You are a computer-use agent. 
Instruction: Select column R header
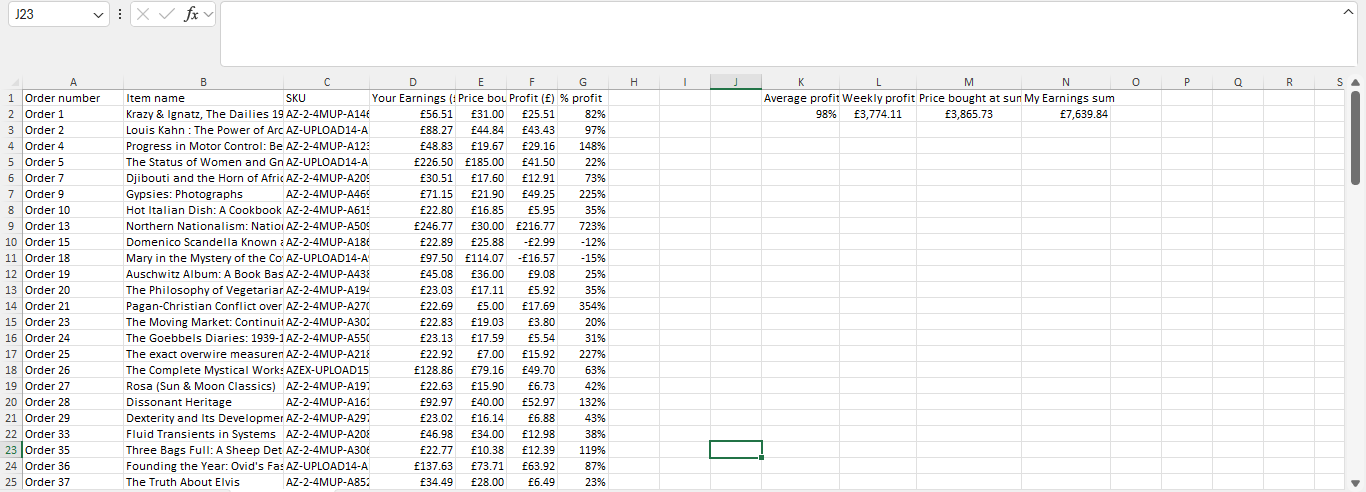click(1289, 82)
